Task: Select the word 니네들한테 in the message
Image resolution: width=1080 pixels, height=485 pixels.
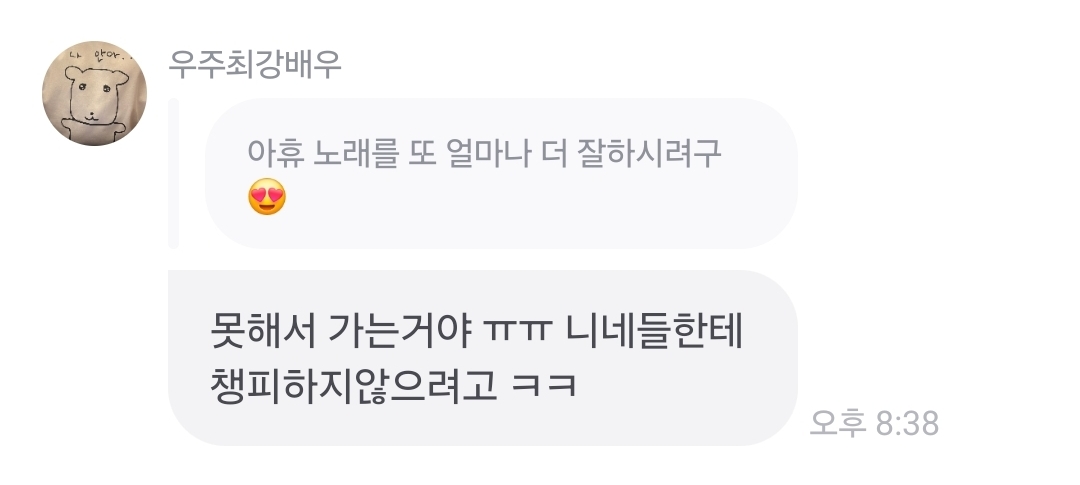Action: pyautogui.click(x=654, y=331)
